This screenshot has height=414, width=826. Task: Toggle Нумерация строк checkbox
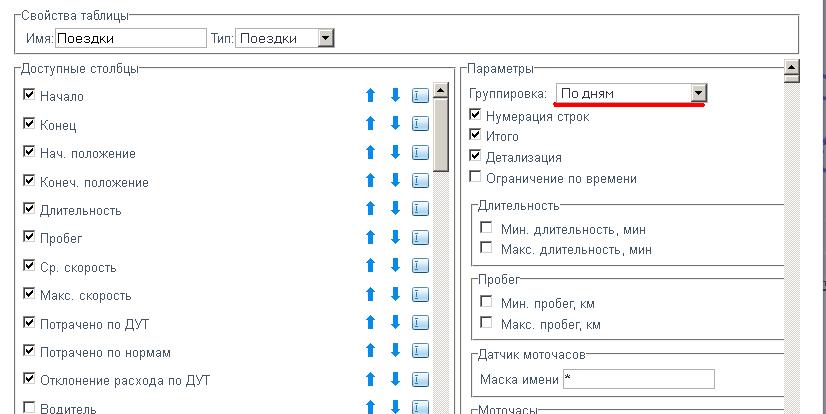(475, 114)
